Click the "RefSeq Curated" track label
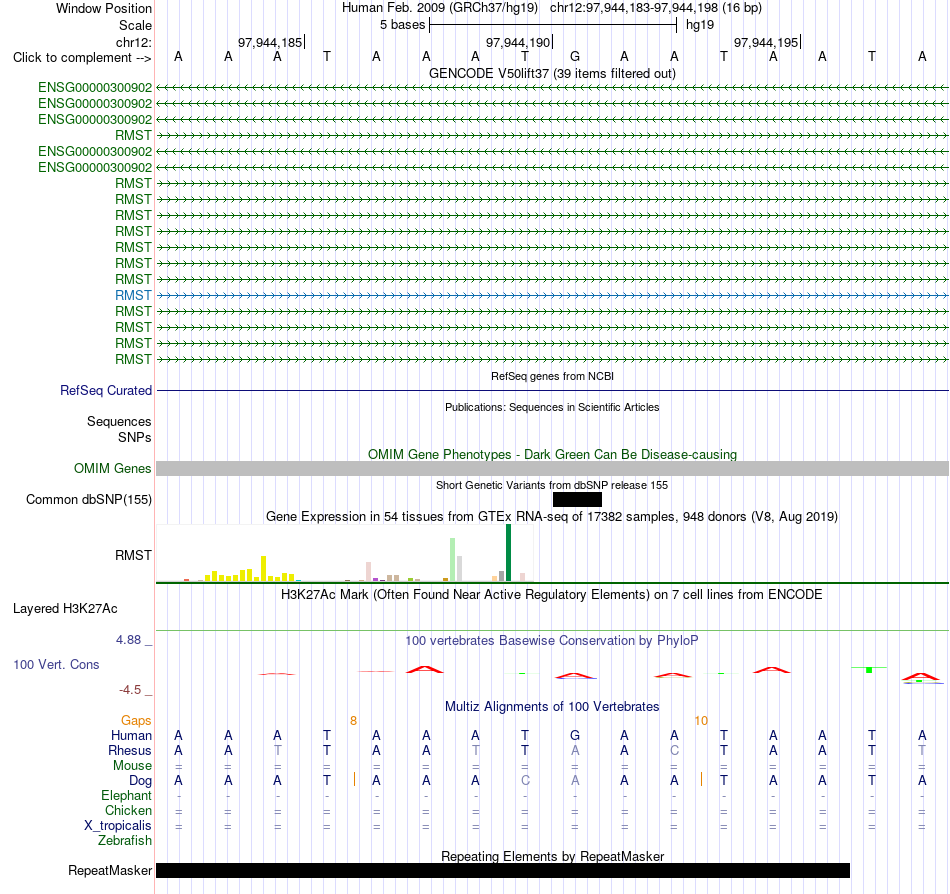The height and width of the screenshot is (894, 950). pos(105,391)
